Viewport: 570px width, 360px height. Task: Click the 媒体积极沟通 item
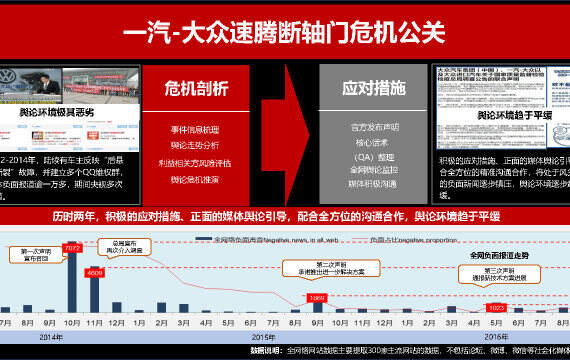(x=372, y=184)
